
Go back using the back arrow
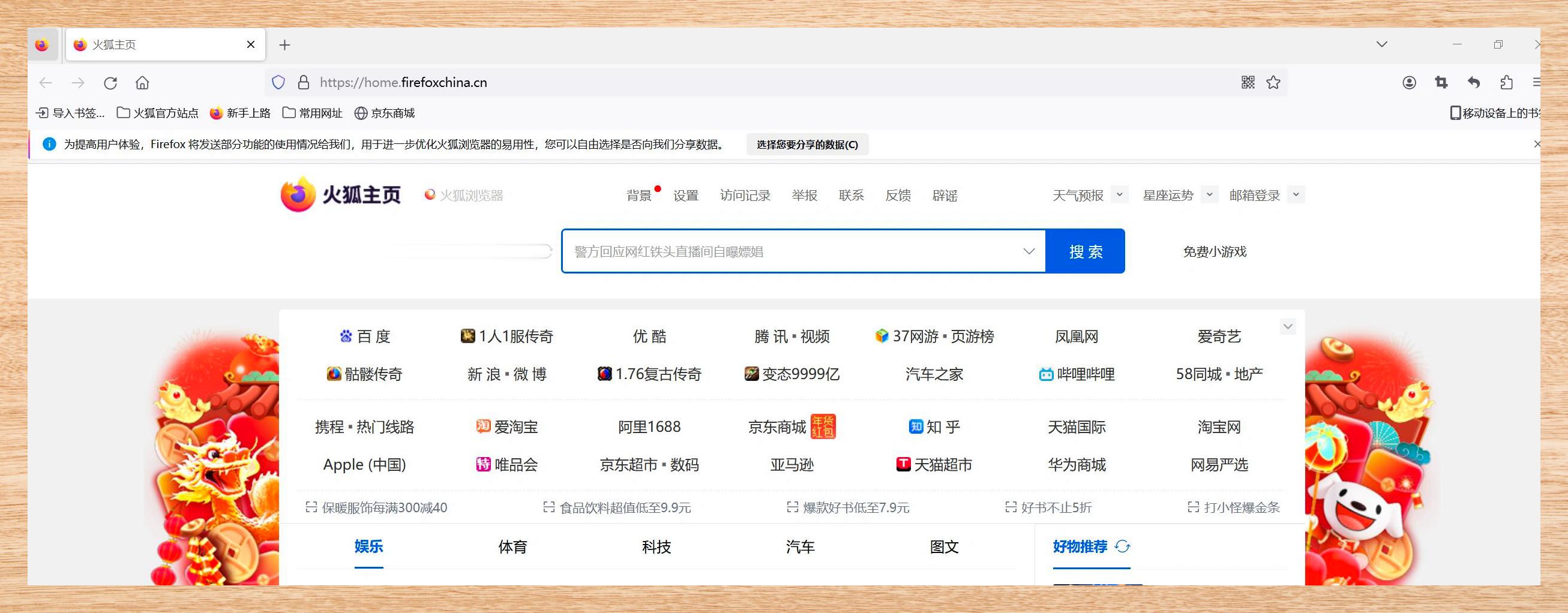[46, 83]
